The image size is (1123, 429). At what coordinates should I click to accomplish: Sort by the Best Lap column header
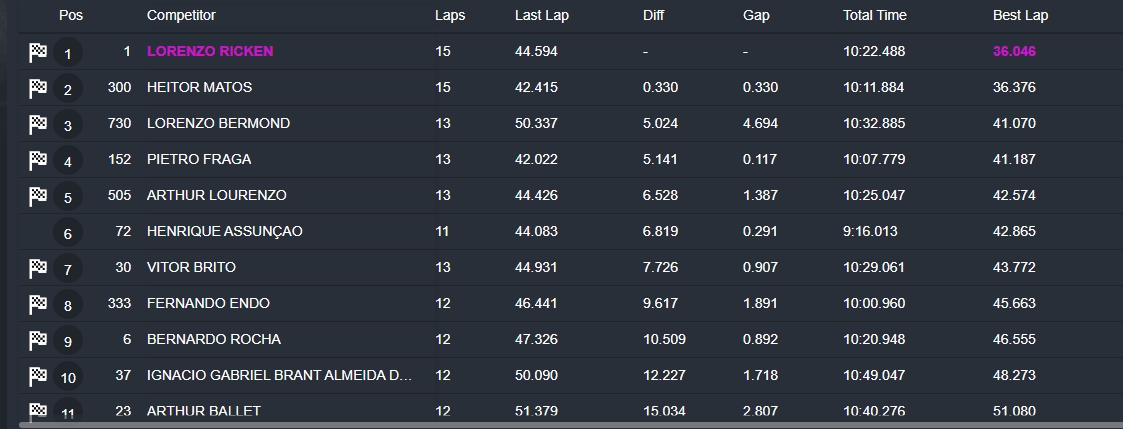pos(1020,15)
